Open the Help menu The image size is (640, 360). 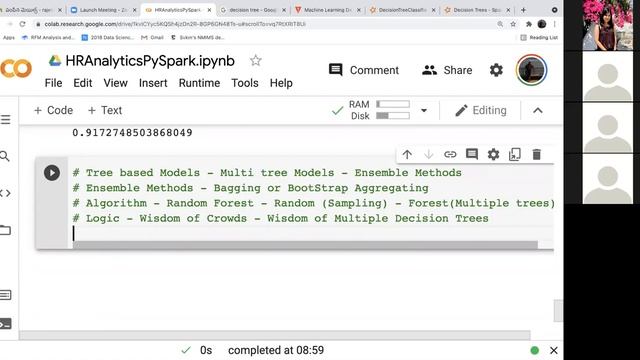click(x=281, y=83)
